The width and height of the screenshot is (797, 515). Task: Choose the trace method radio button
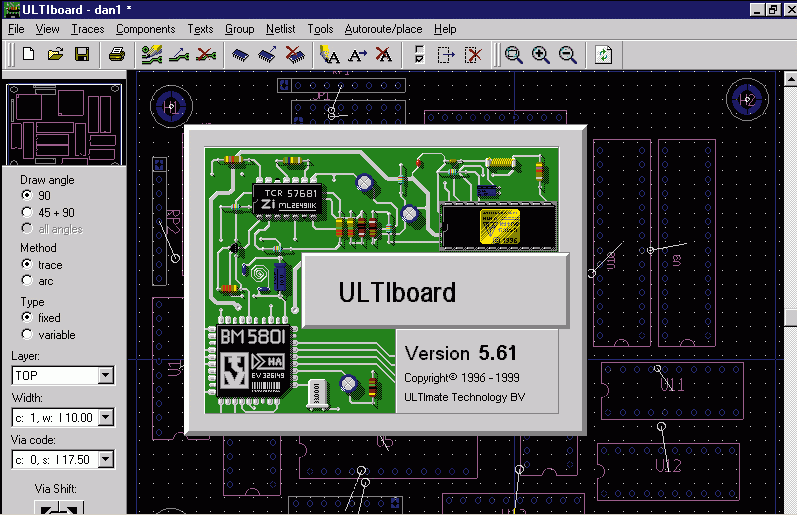(27, 264)
